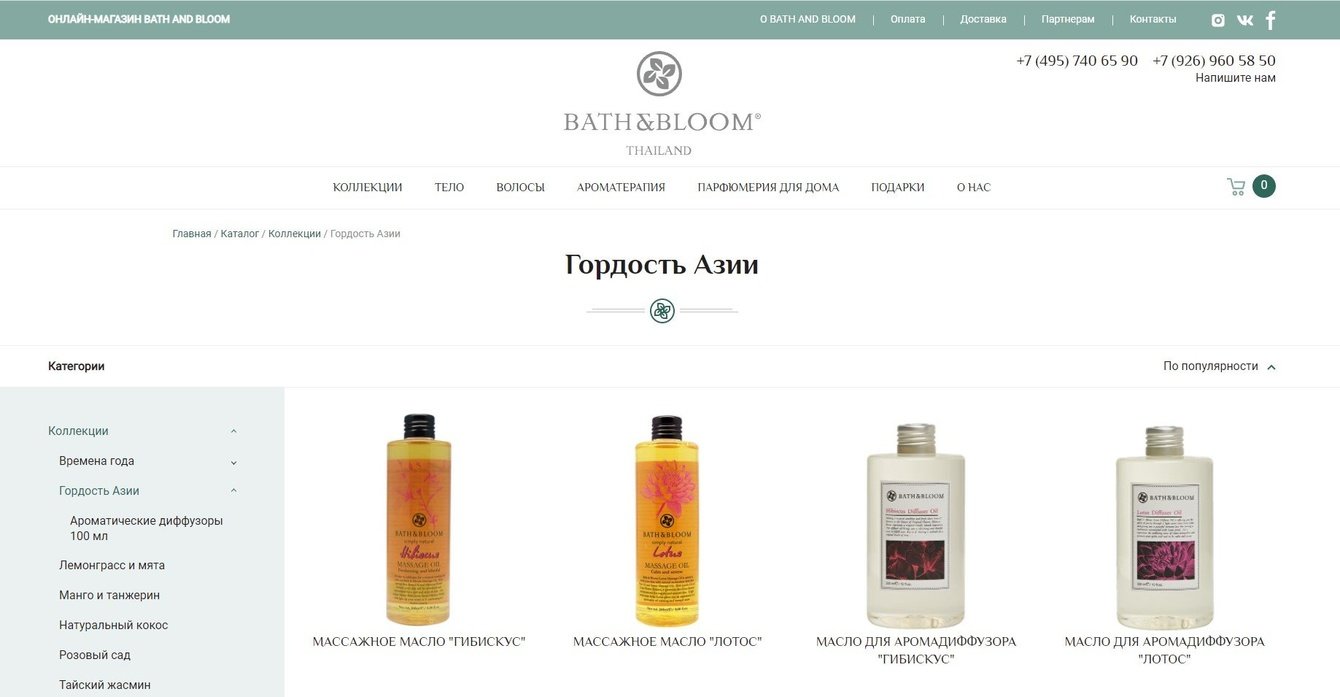Go to 'Каталог' in the breadcrumbs

click(240, 234)
